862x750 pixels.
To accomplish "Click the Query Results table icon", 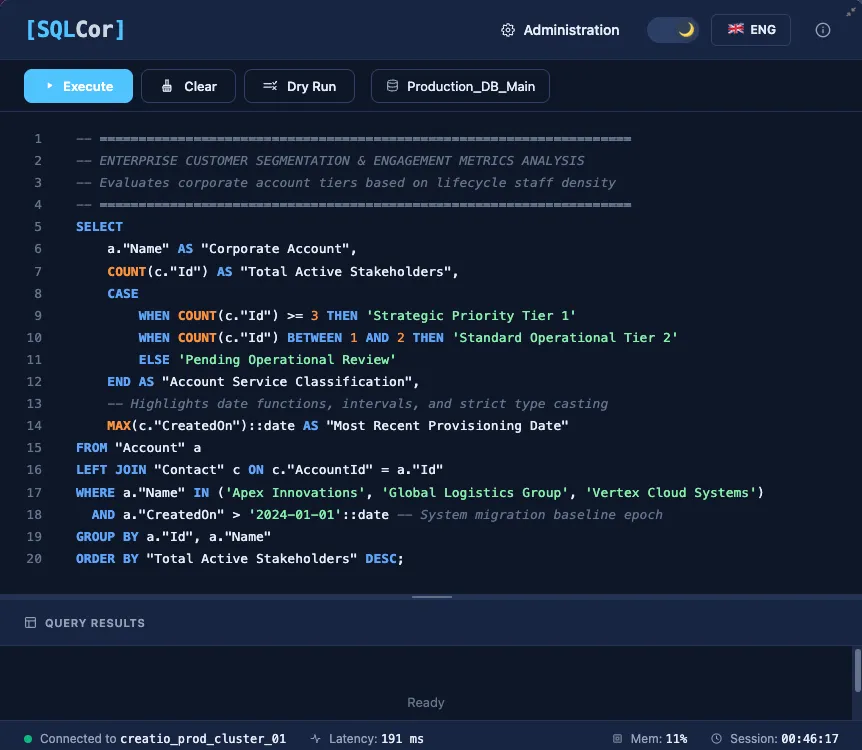I will click(x=30, y=622).
